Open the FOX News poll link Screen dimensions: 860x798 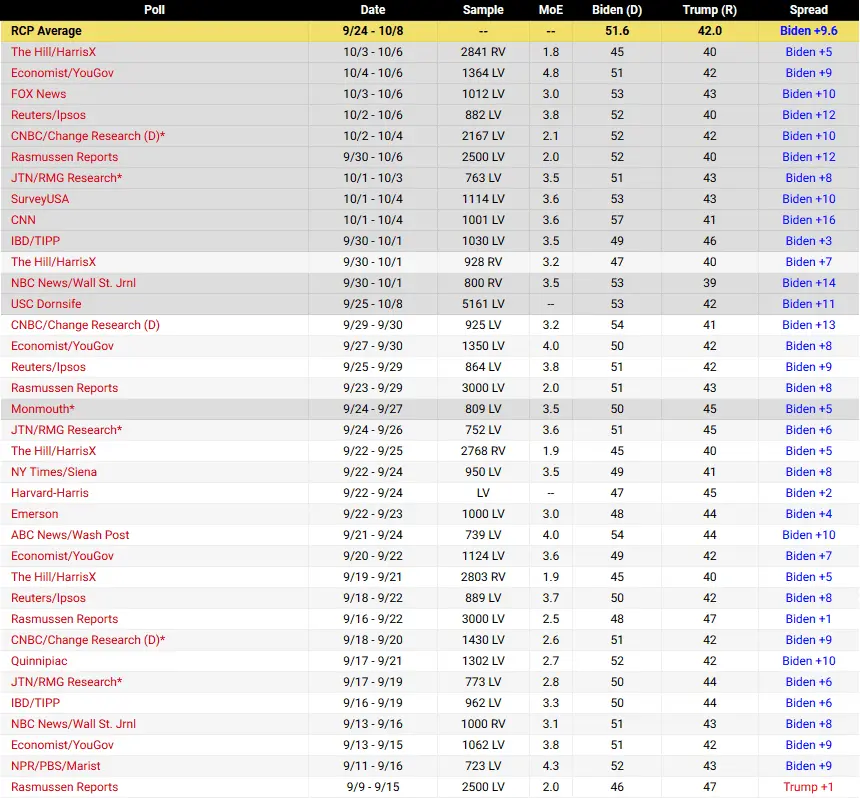(38, 94)
